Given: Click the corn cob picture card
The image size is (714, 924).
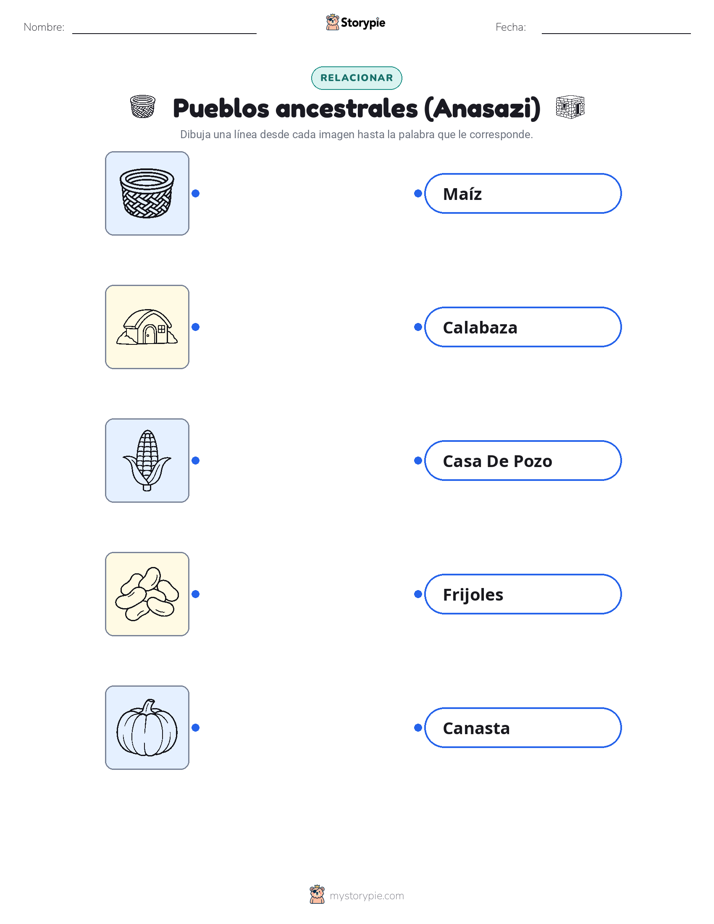Looking at the screenshot, I should point(147,460).
